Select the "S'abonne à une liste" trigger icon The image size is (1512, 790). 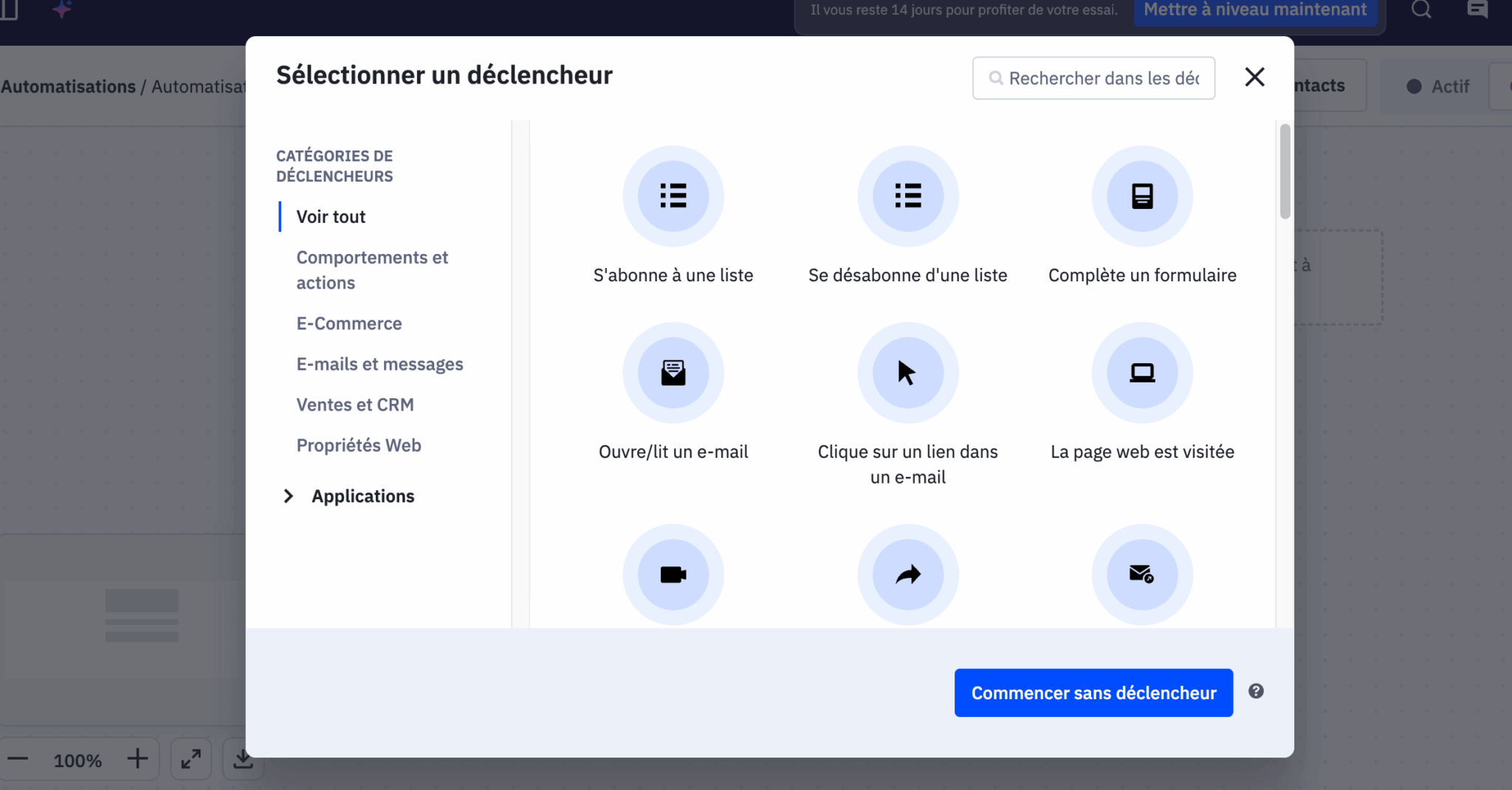click(672, 196)
